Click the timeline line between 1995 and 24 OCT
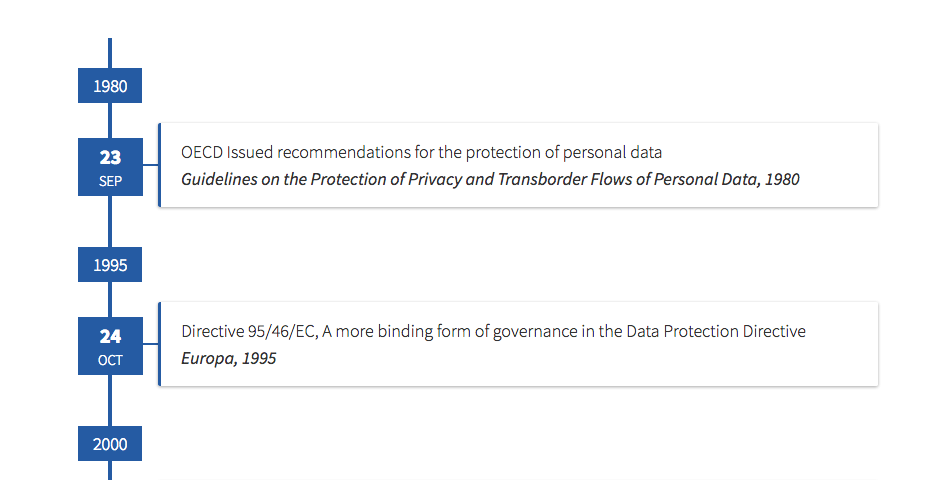Image resolution: width=949 pixels, height=480 pixels. point(110,300)
